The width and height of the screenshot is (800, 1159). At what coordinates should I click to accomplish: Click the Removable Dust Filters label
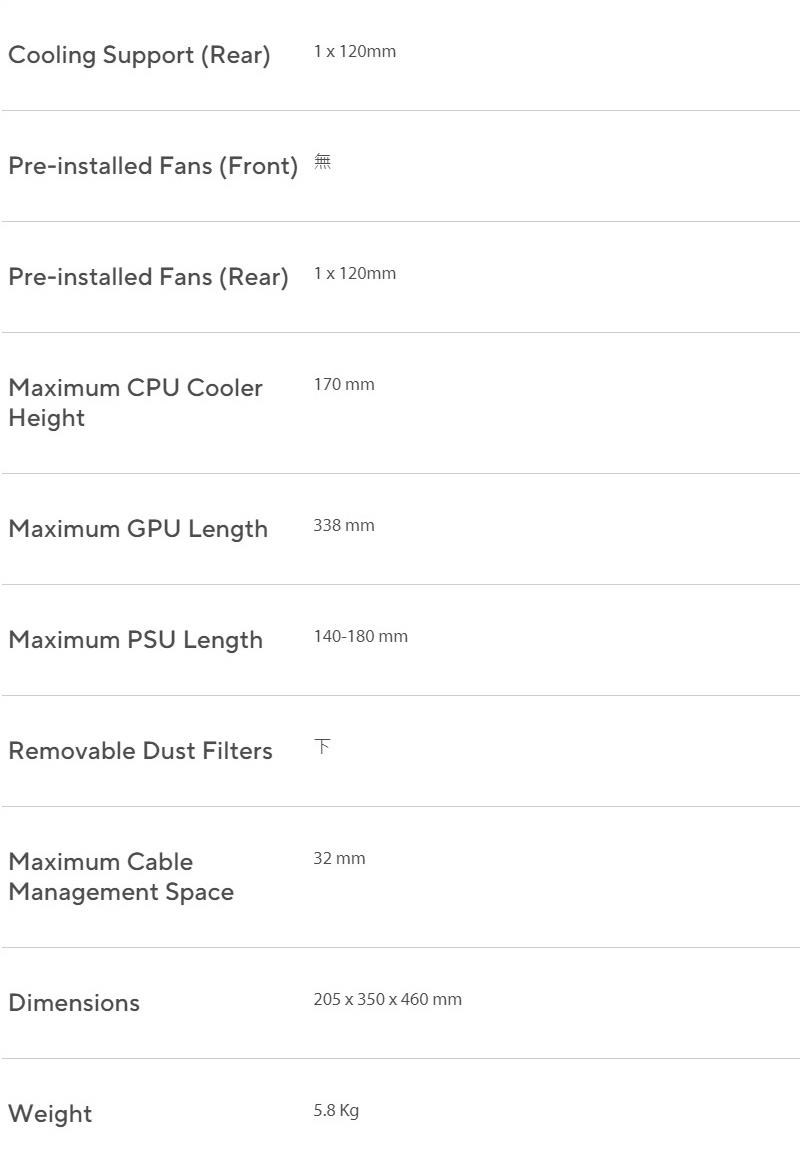(x=140, y=751)
